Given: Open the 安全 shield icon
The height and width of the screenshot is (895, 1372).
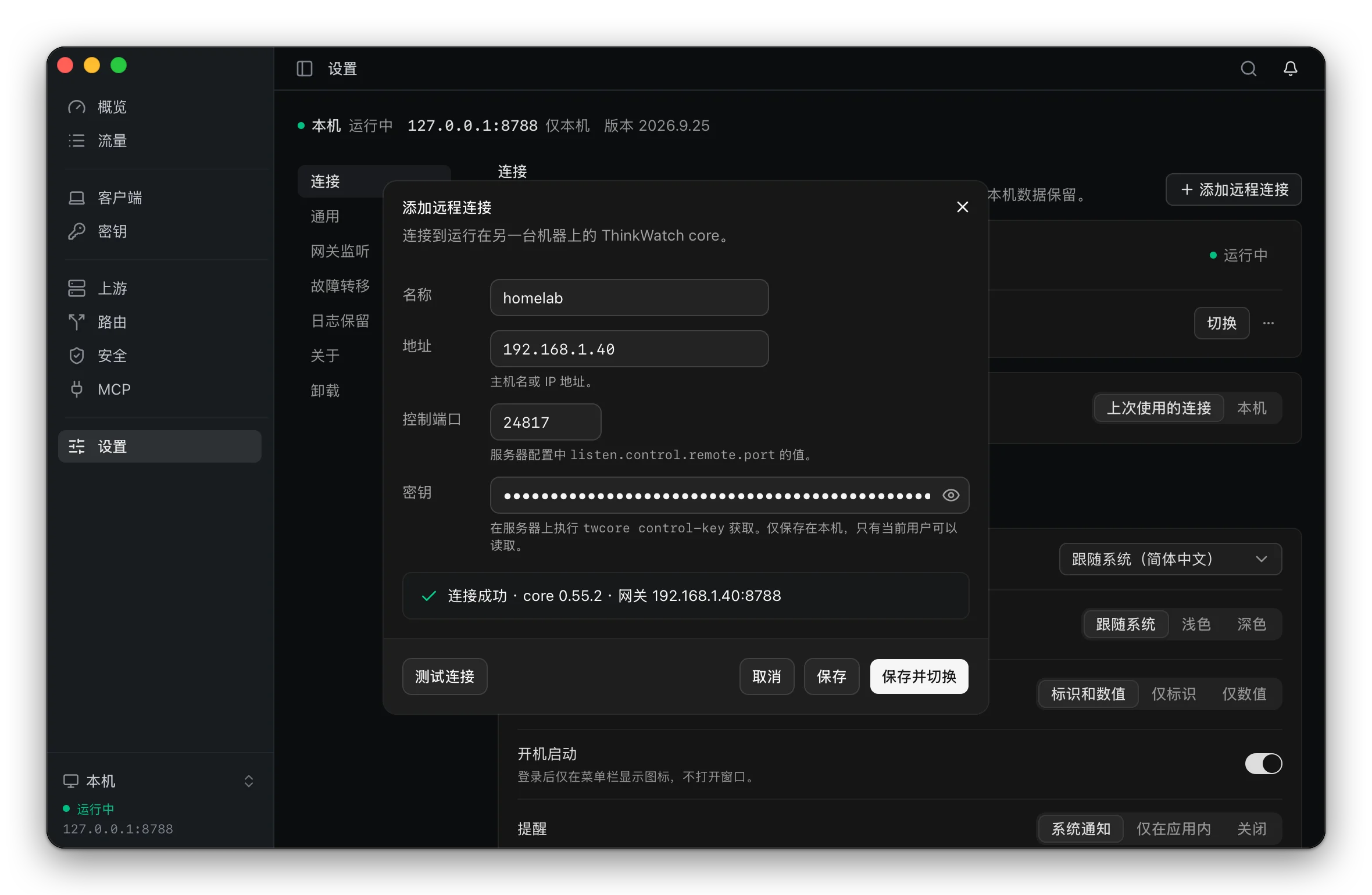Looking at the screenshot, I should (x=77, y=356).
